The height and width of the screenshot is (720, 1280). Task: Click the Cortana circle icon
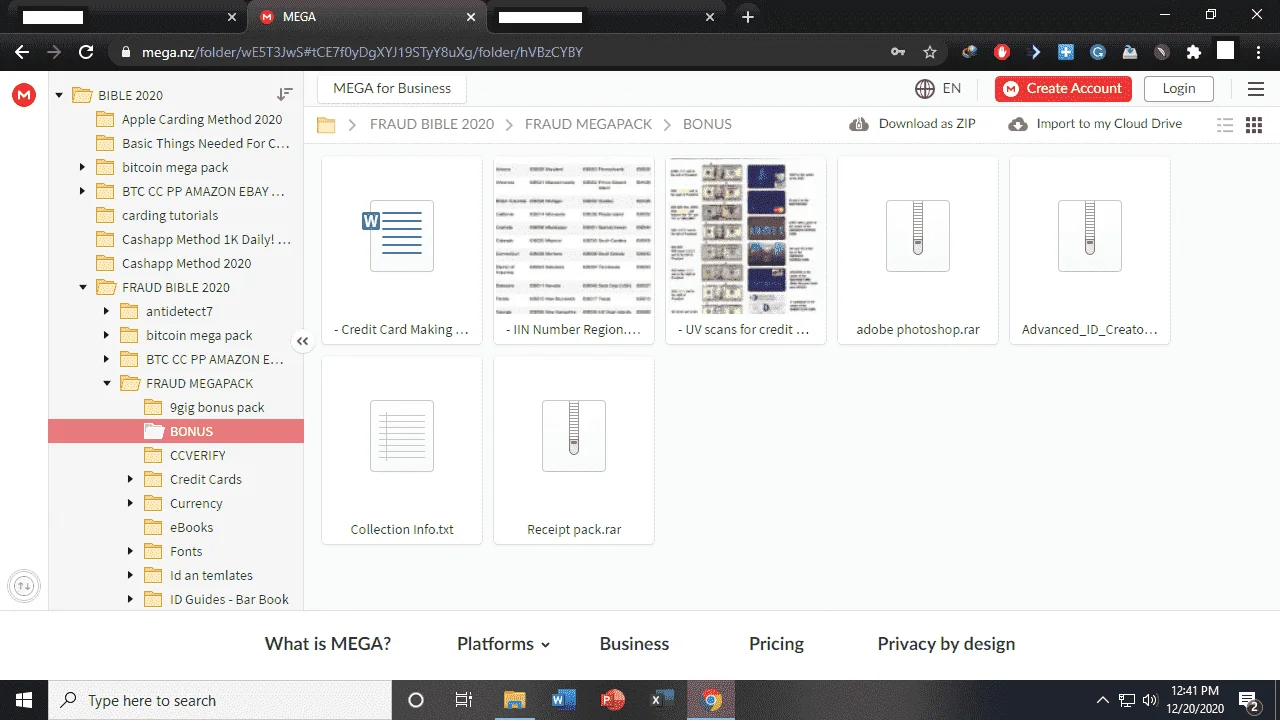coord(416,700)
